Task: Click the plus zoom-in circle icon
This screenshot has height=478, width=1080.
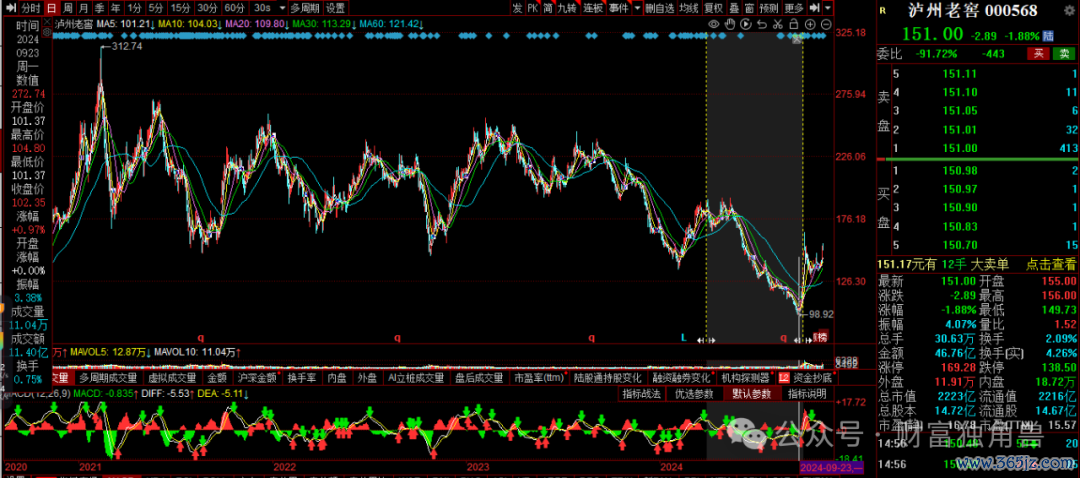Action: [x=810, y=24]
